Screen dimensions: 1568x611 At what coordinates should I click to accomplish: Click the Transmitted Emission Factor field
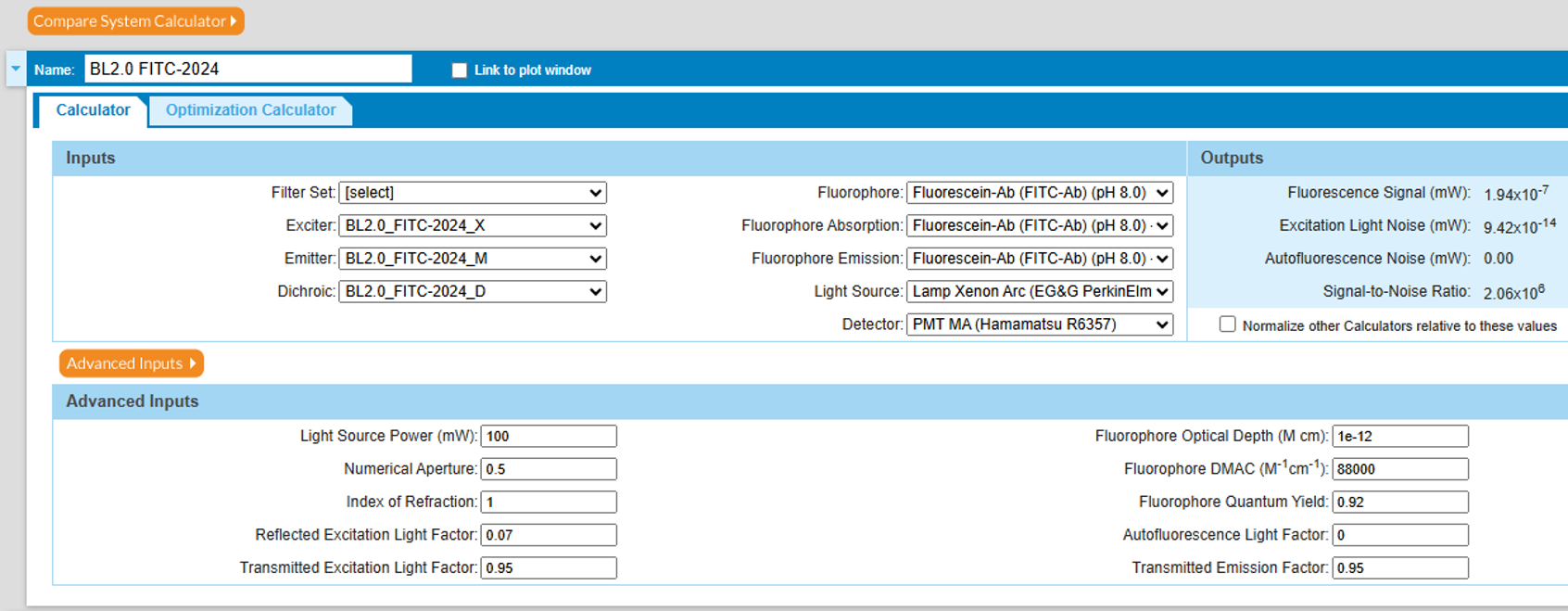1399,567
